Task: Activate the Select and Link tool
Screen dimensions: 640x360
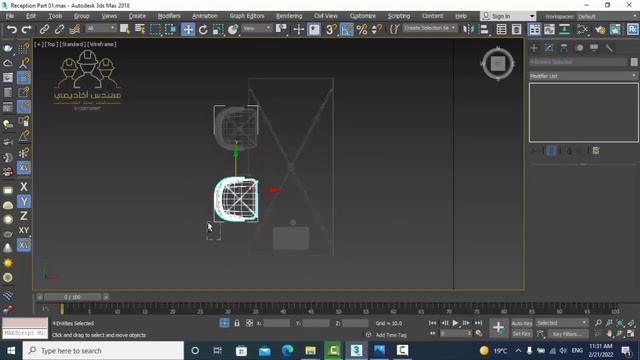Action: [x=44, y=29]
